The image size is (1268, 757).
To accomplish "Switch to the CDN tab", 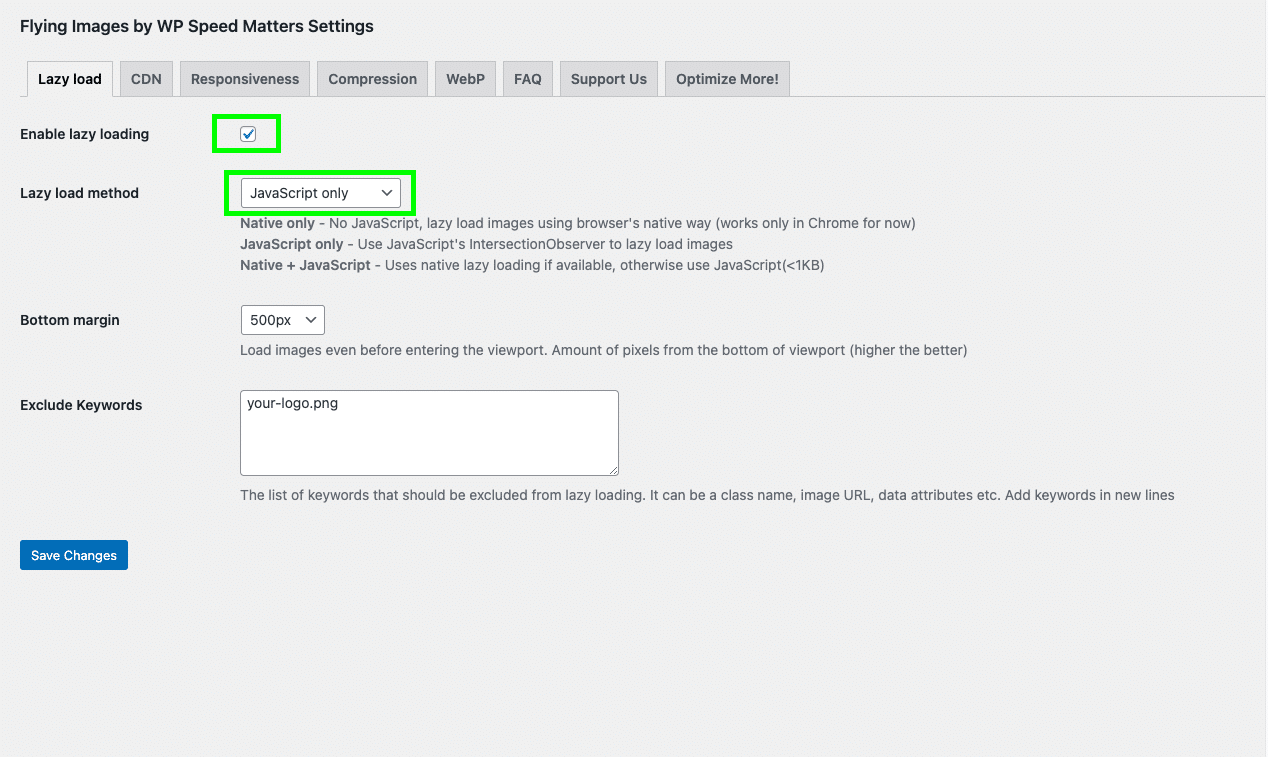I will pos(146,79).
